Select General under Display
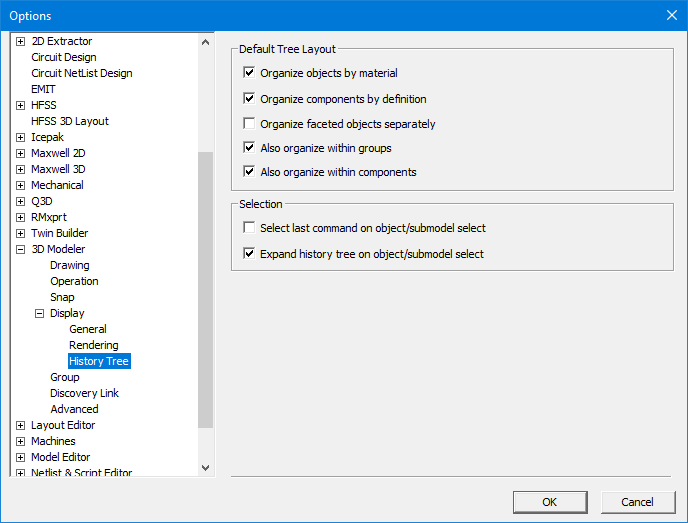 [88, 329]
